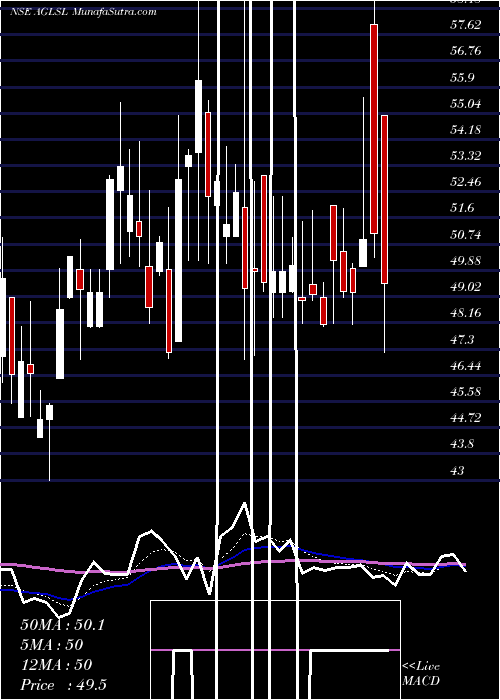
Task: Select the rightmost red candlestick
Action: (x=384, y=199)
